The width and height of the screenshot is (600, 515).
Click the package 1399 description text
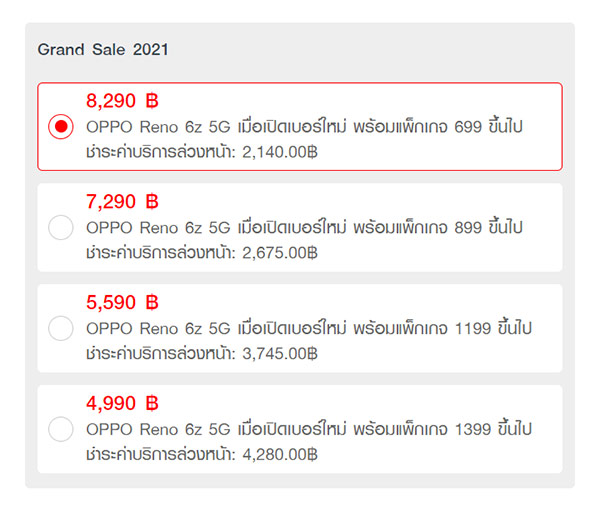308,429
